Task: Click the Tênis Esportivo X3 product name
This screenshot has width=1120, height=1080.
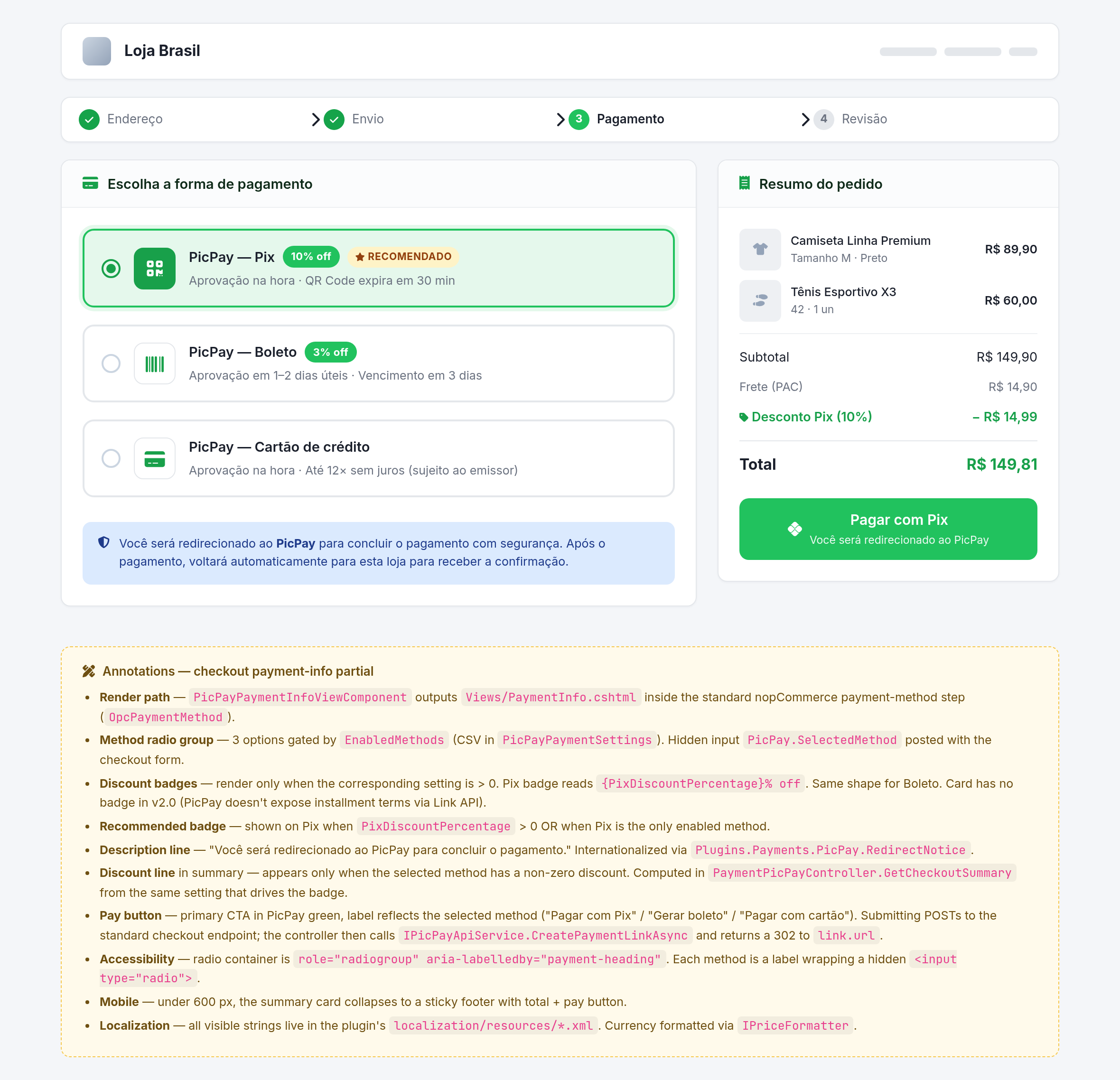Action: click(x=843, y=292)
